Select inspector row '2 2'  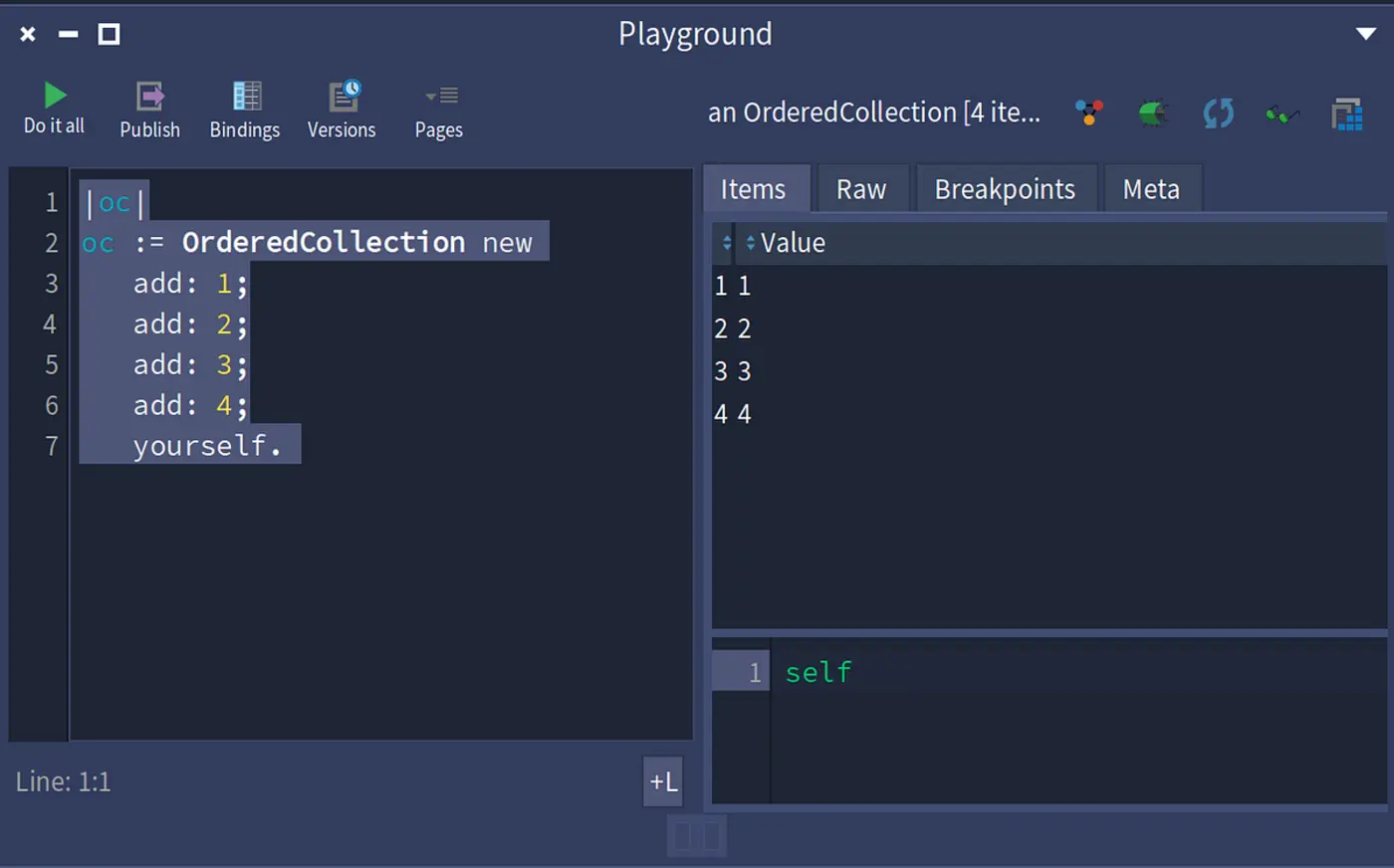1048,328
